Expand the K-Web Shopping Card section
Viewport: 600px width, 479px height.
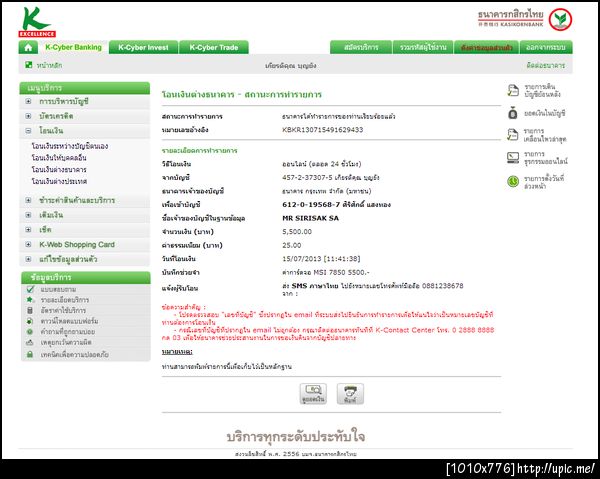pyautogui.click(x=28, y=244)
